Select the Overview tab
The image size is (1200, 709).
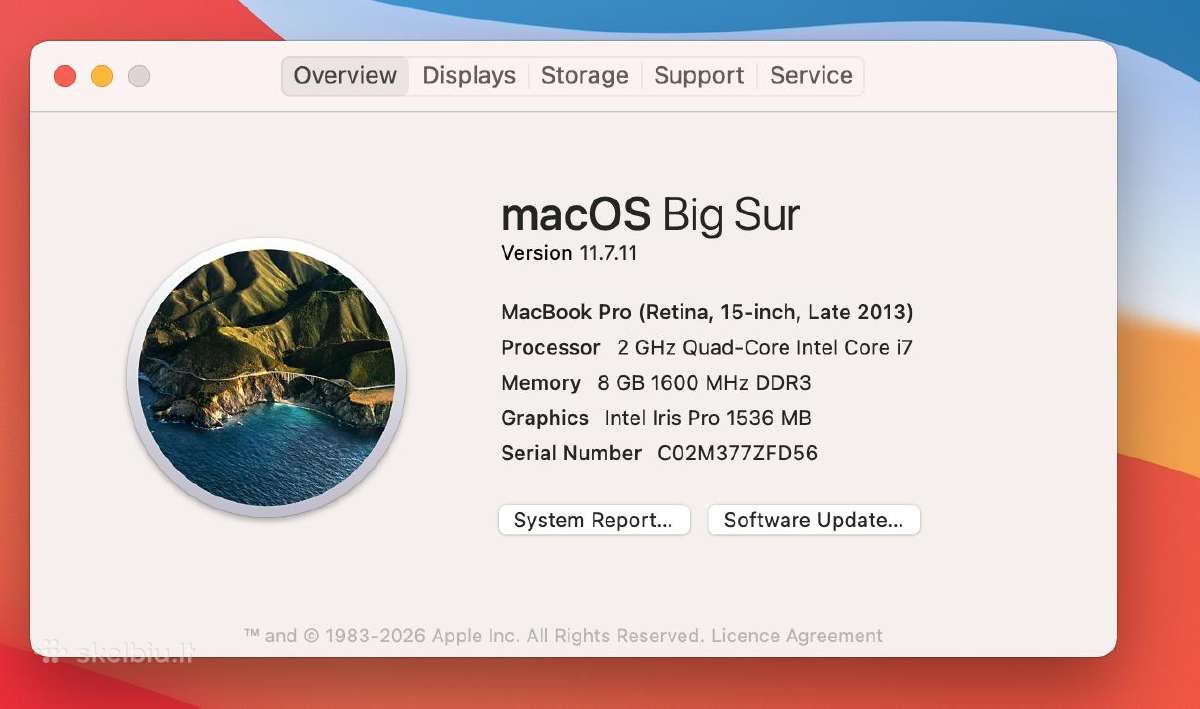pos(345,76)
